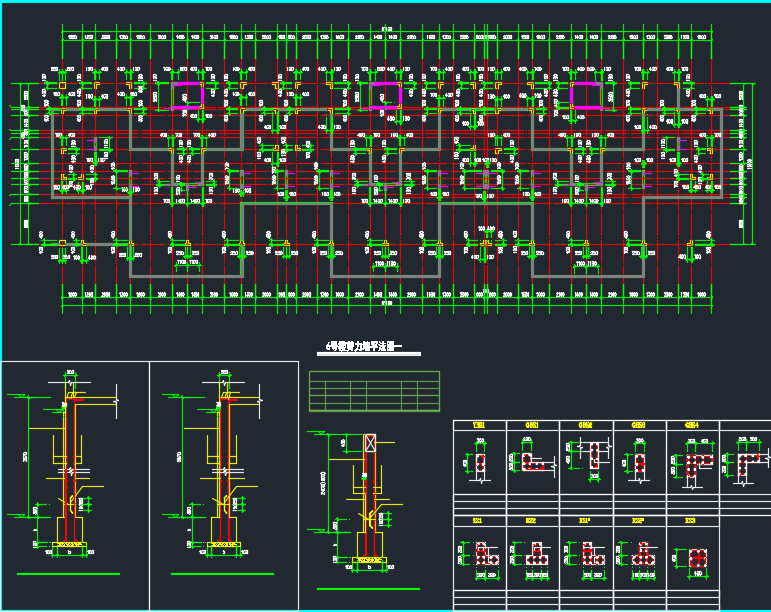Select the square 400 column section in bottom row
This screenshot has height=612, width=771.
click(x=697, y=559)
